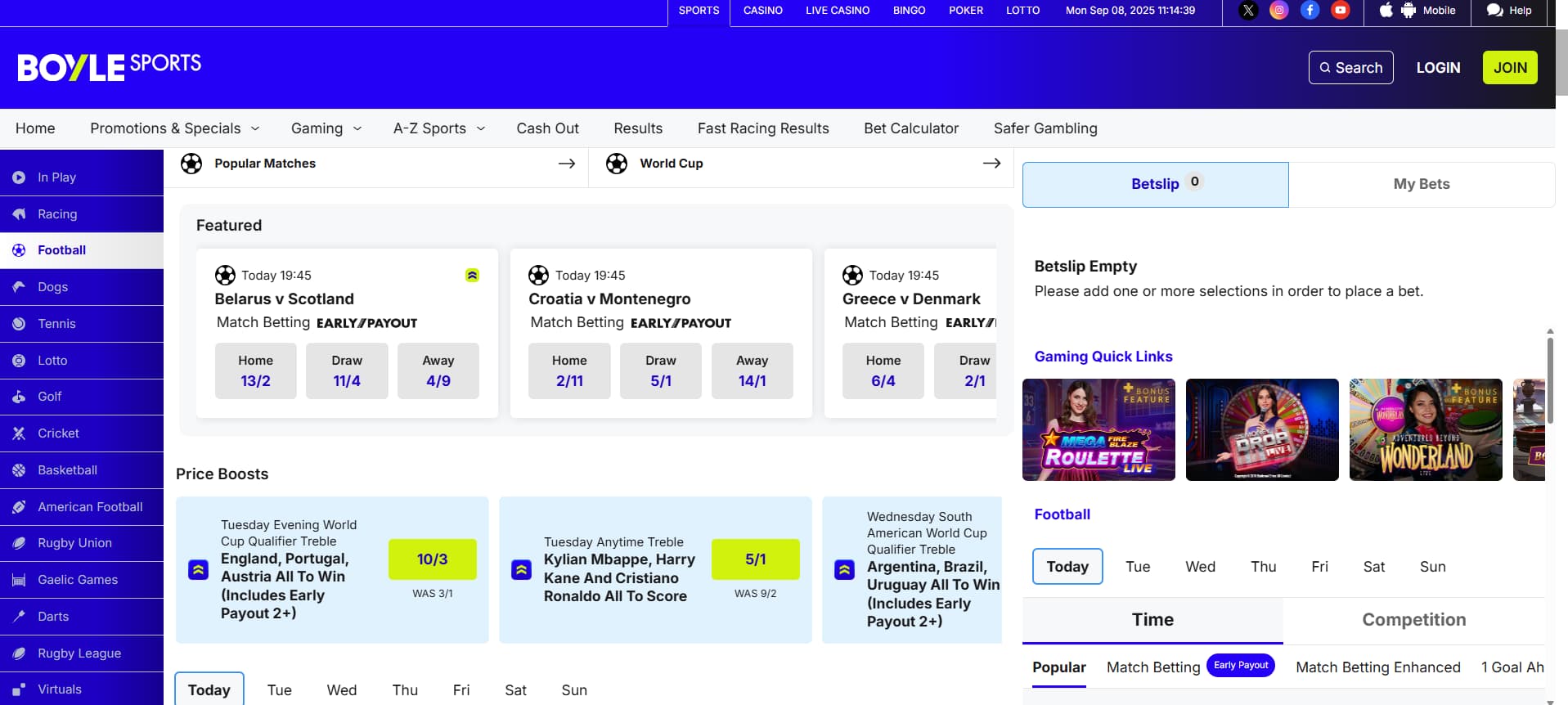This screenshot has height=705, width=1568.
Task: Select Home 2/11 for Croatia v Montenegro
Action: 569,371
